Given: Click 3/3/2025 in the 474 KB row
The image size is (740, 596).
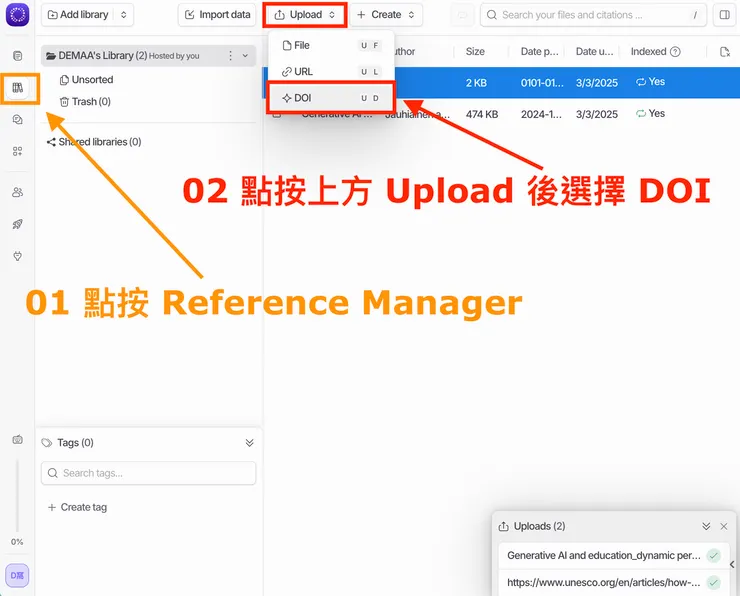Looking at the screenshot, I should pyautogui.click(x=597, y=114).
